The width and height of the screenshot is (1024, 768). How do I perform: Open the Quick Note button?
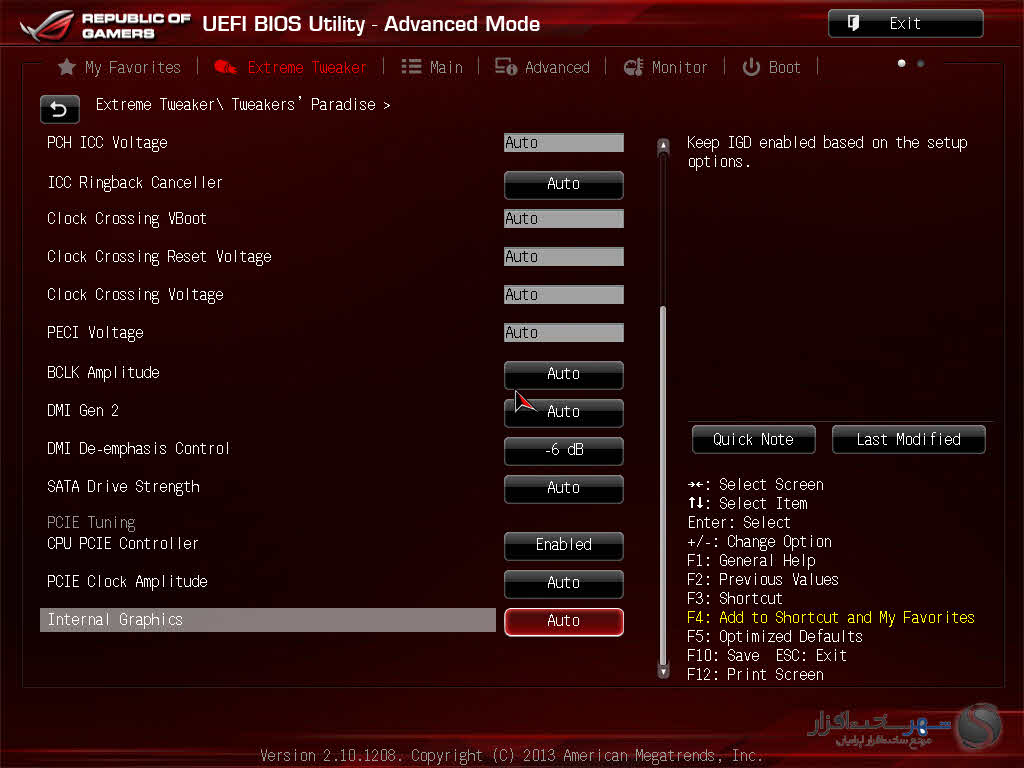(x=753, y=439)
